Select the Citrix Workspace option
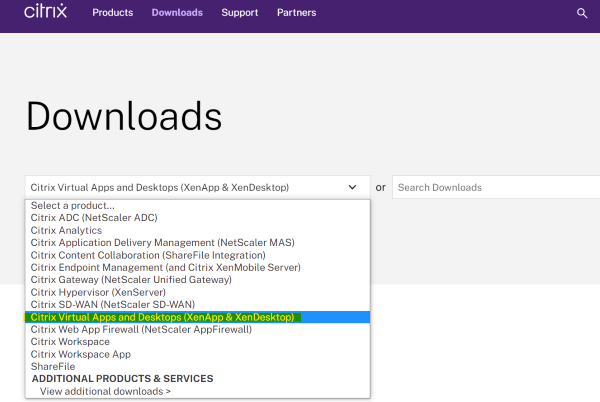Image resolution: width=600 pixels, height=402 pixels. click(x=197, y=342)
